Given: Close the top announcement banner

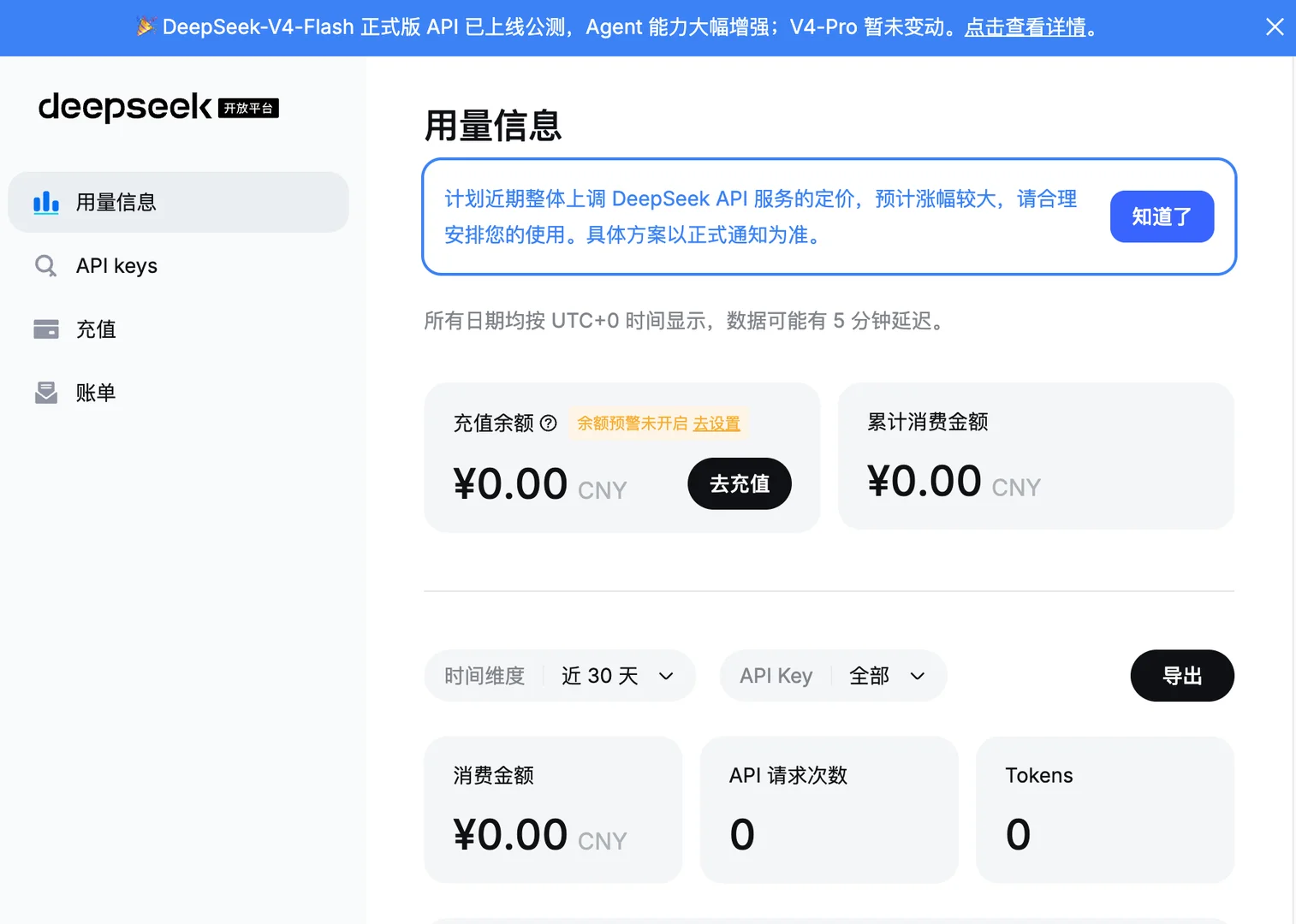Looking at the screenshot, I should [1275, 27].
